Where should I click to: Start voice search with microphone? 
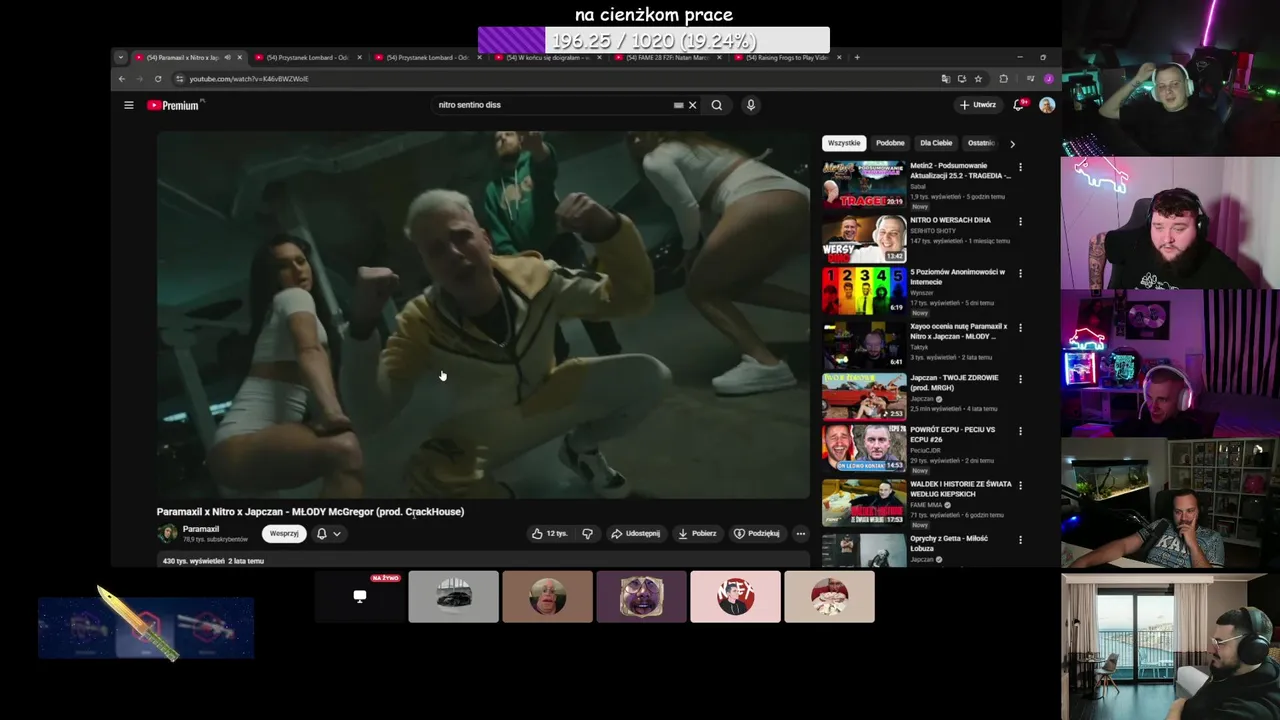[750, 105]
